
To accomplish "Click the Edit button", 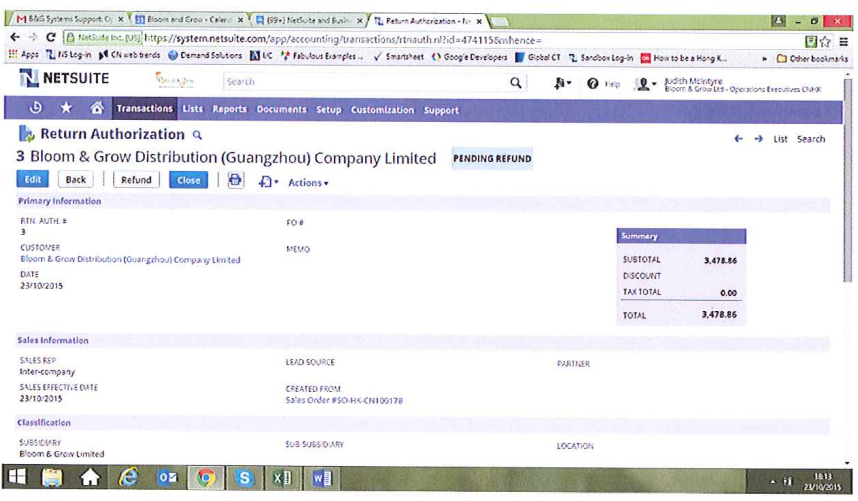I will pos(33,179).
